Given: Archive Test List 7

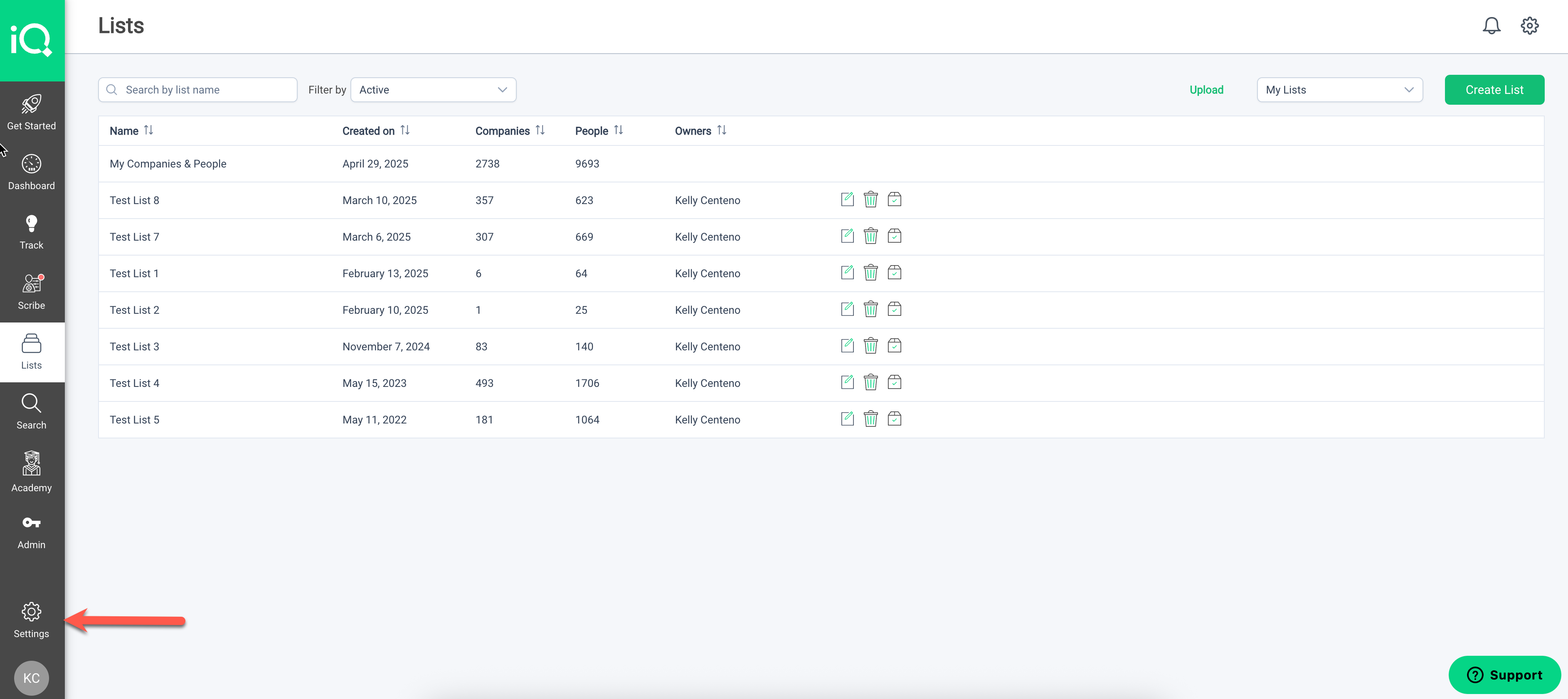Looking at the screenshot, I should (894, 236).
